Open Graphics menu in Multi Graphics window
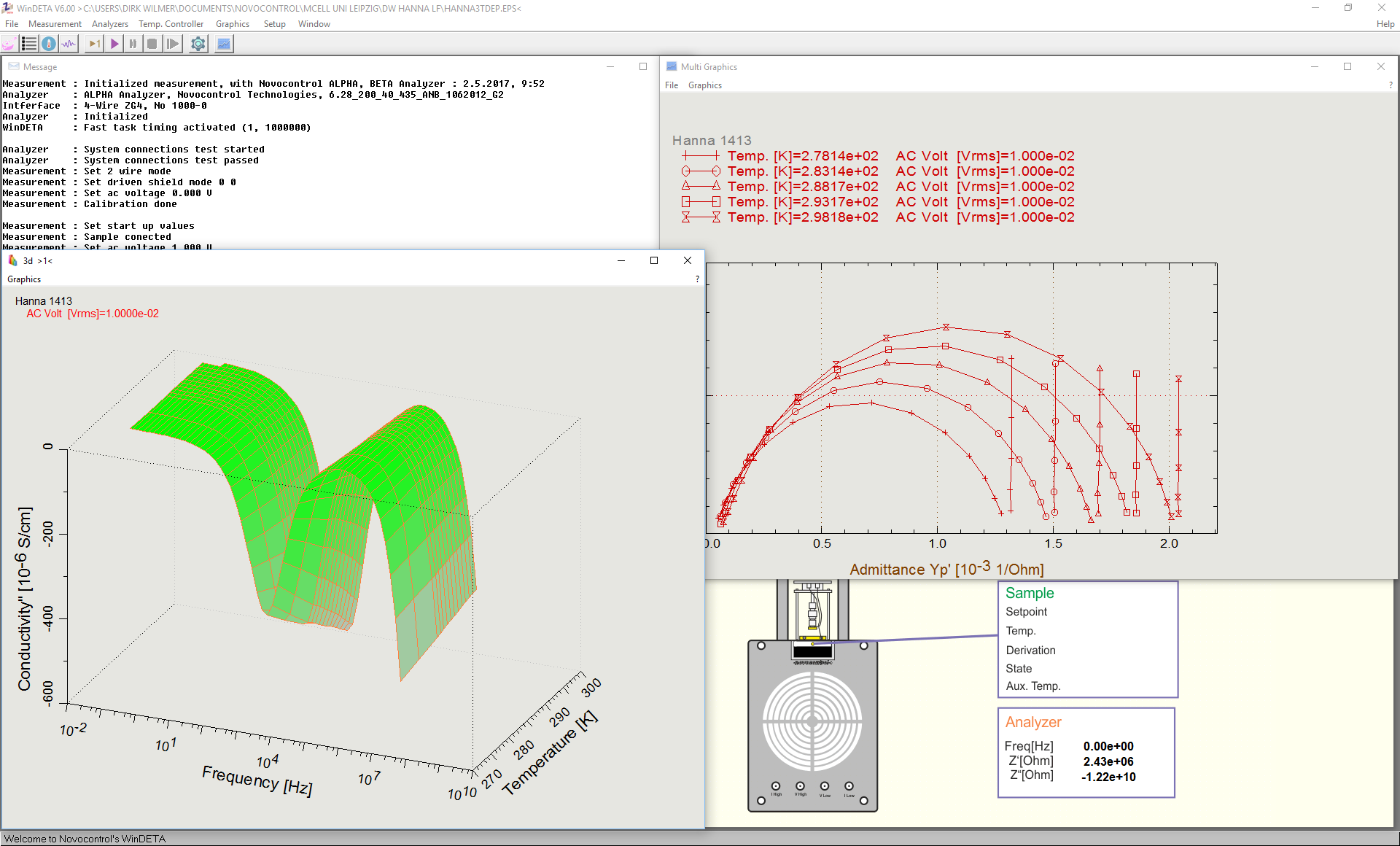This screenshot has width=1400, height=846. point(705,85)
